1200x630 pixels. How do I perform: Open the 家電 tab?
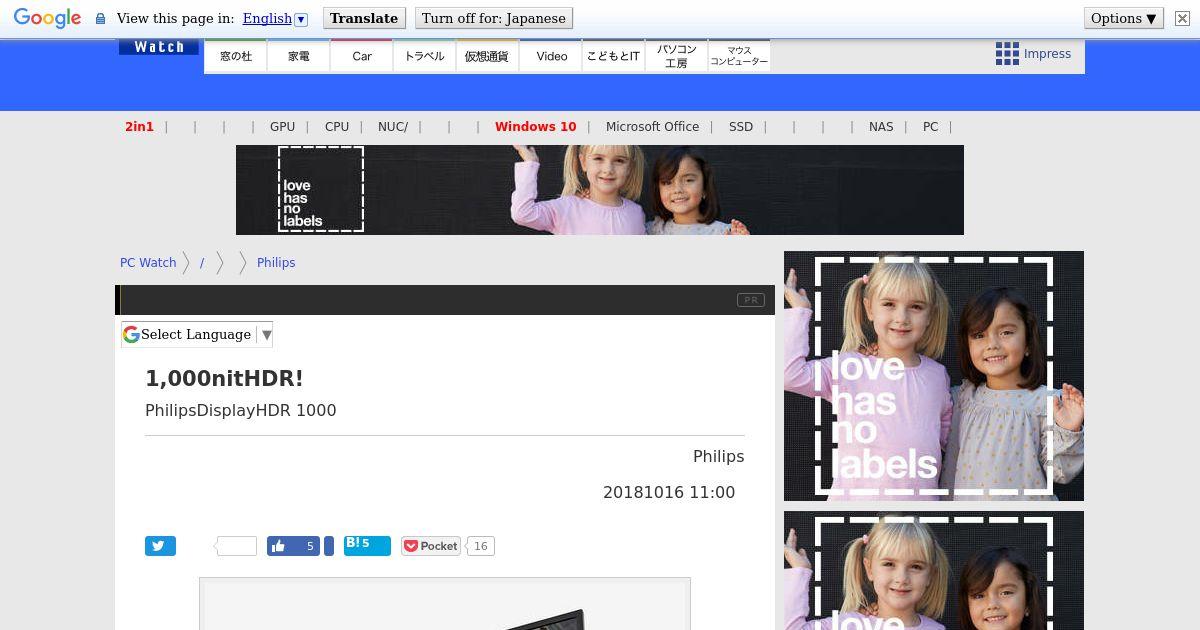coord(299,56)
